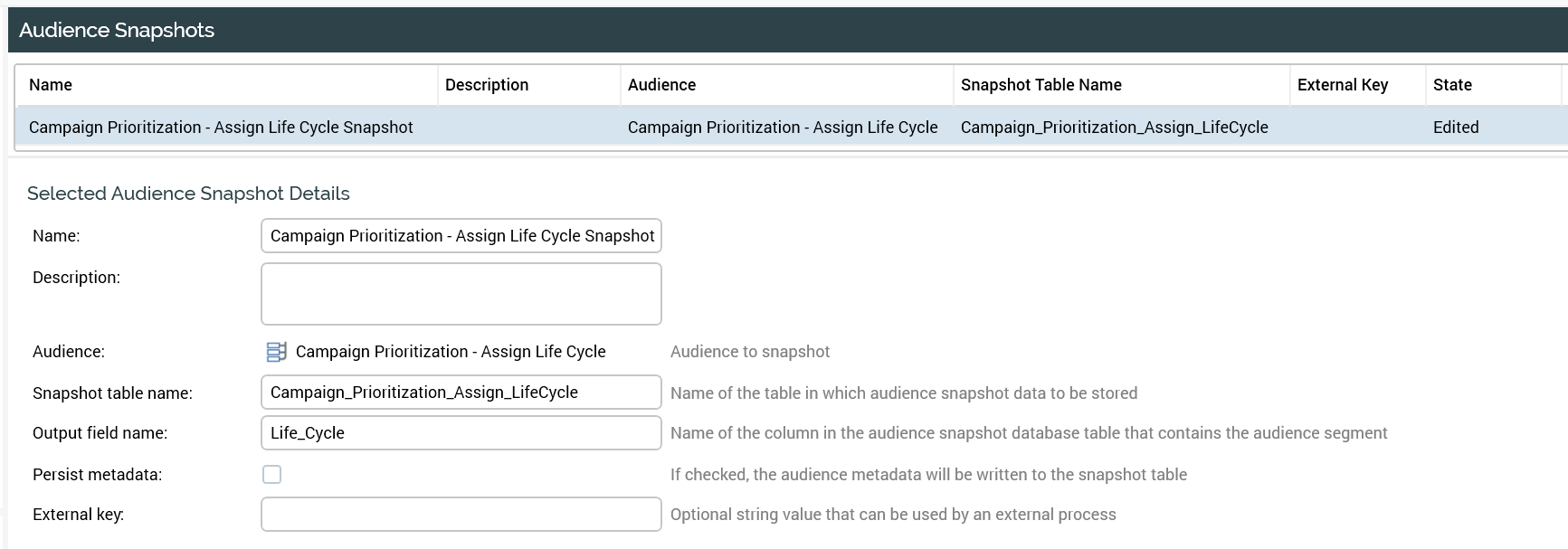Click the Edited state cell in row

pos(1456,128)
